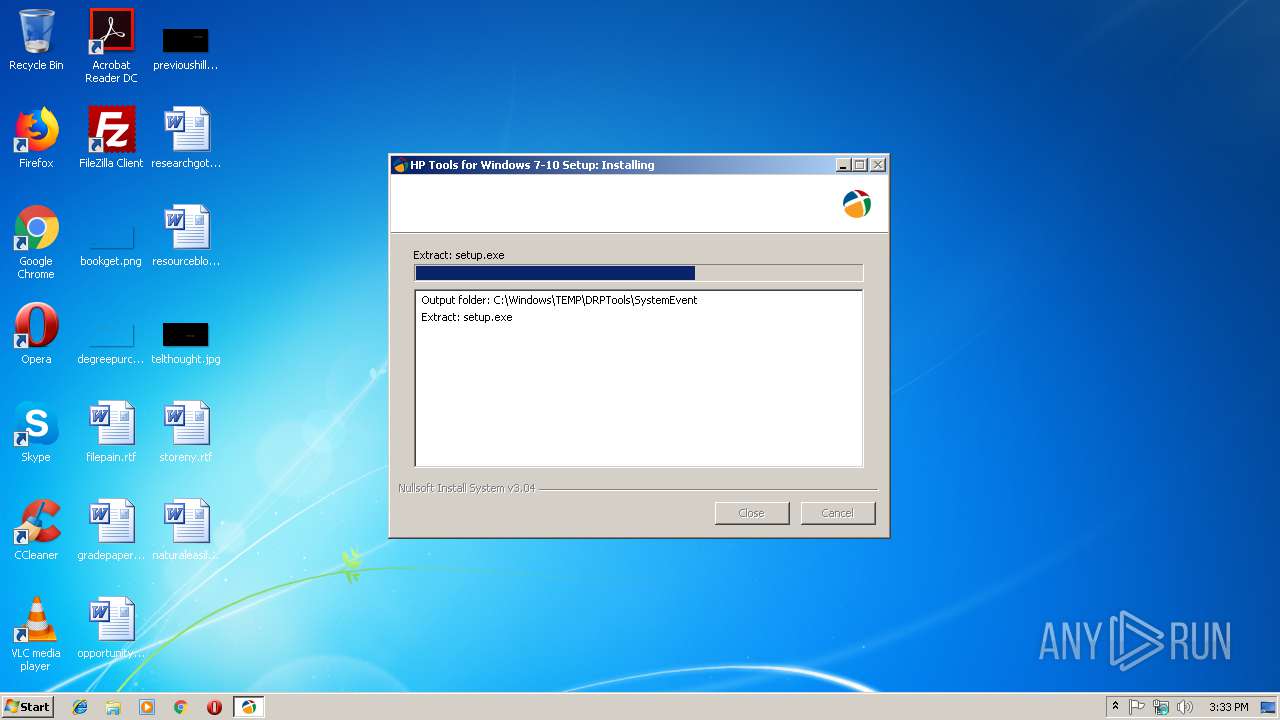Click the 'Extract: setup.exe' log entry

tap(467, 317)
